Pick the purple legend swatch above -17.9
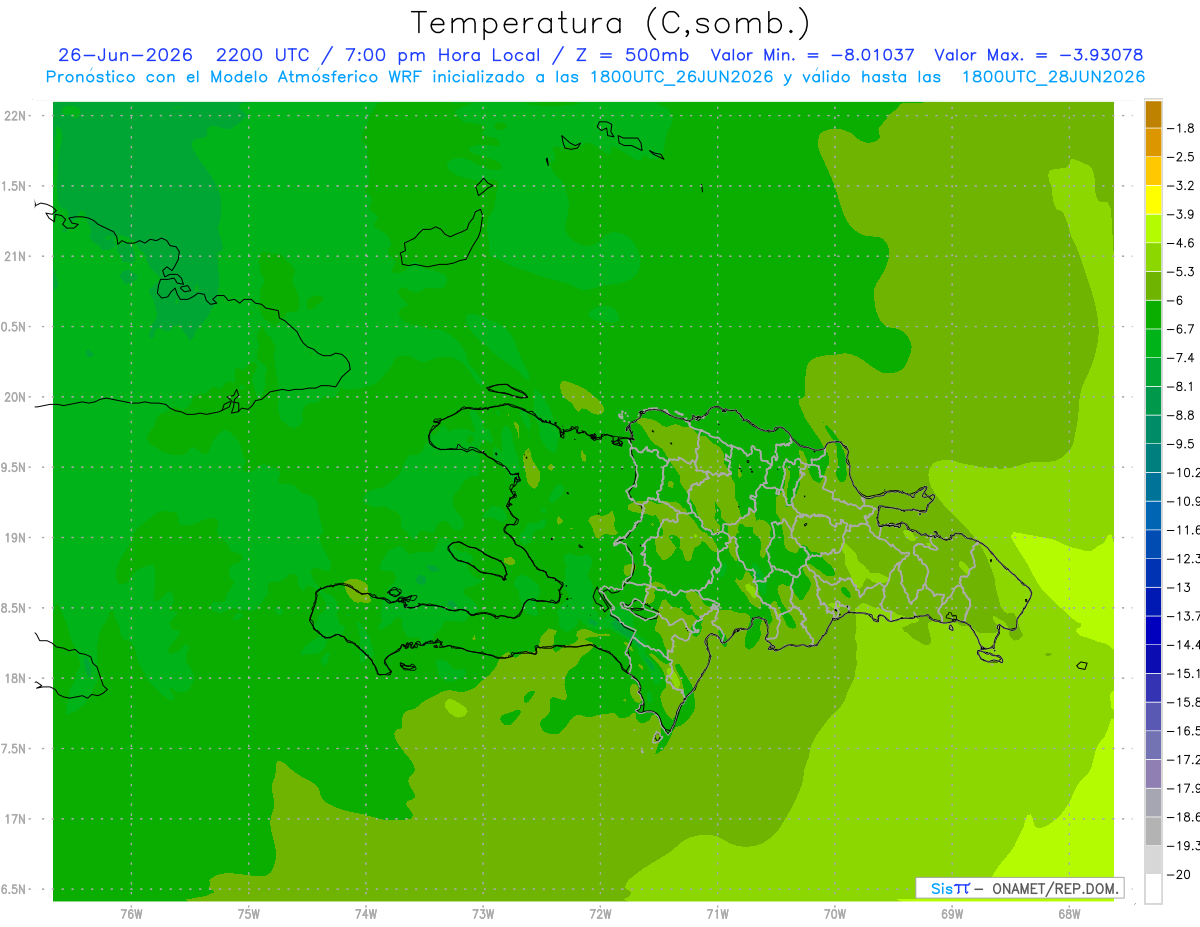This screenshot has height=927, width=1200. point(1153,773)
